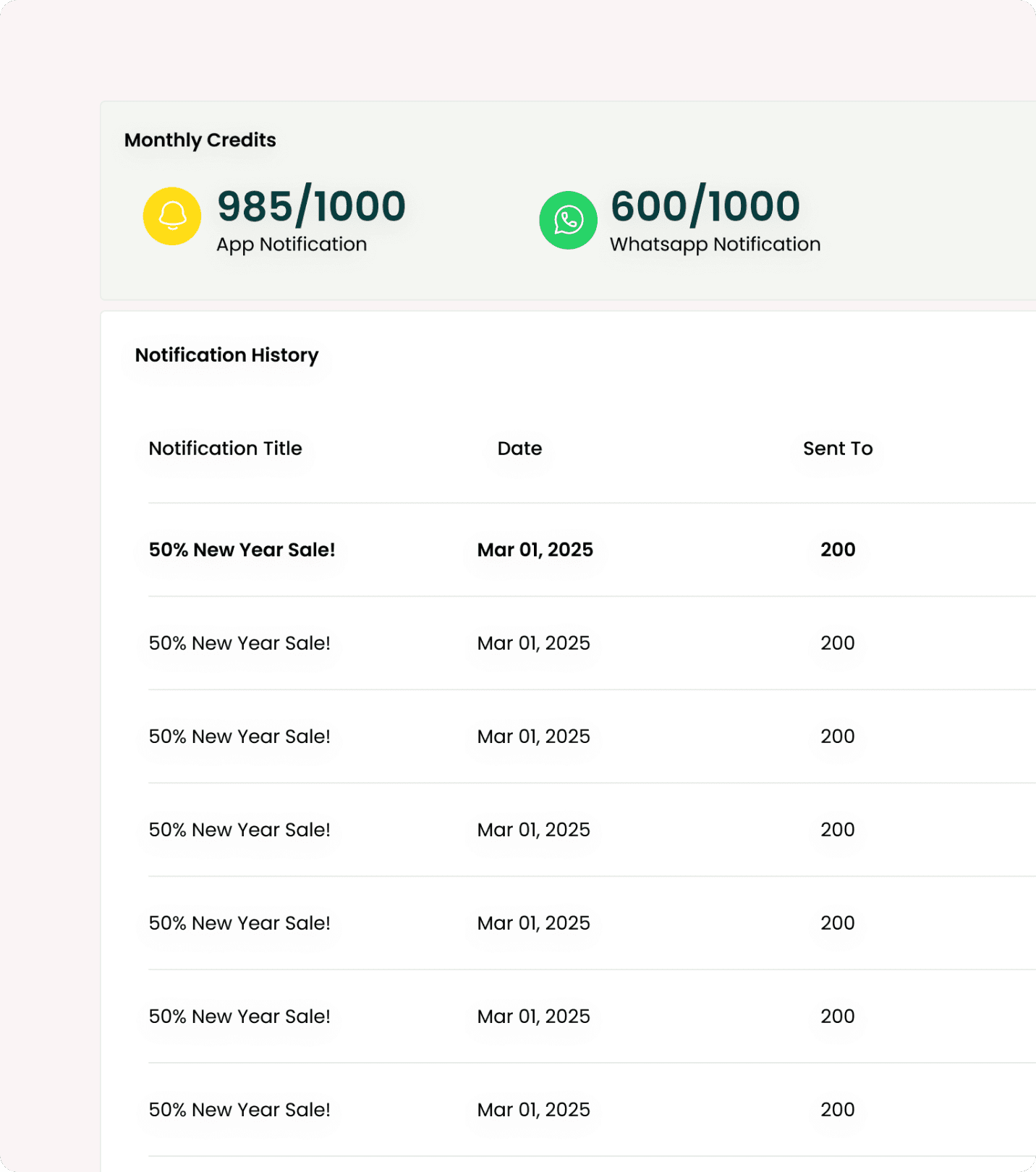Click the App Notification label
Screen dimensions: 1036x1172
pyautogui.click(x=292, y=245)
